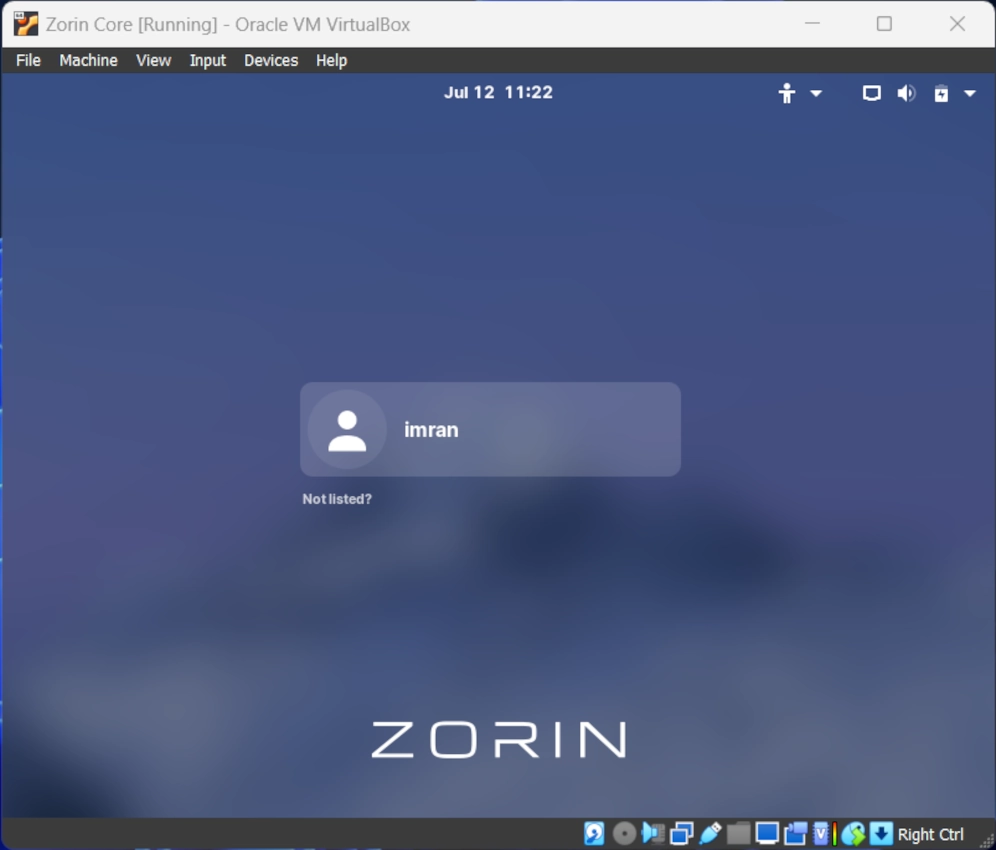This screenshot has height=850, width=996.
Task: Open the Machine menu
Action: [88, 60]
